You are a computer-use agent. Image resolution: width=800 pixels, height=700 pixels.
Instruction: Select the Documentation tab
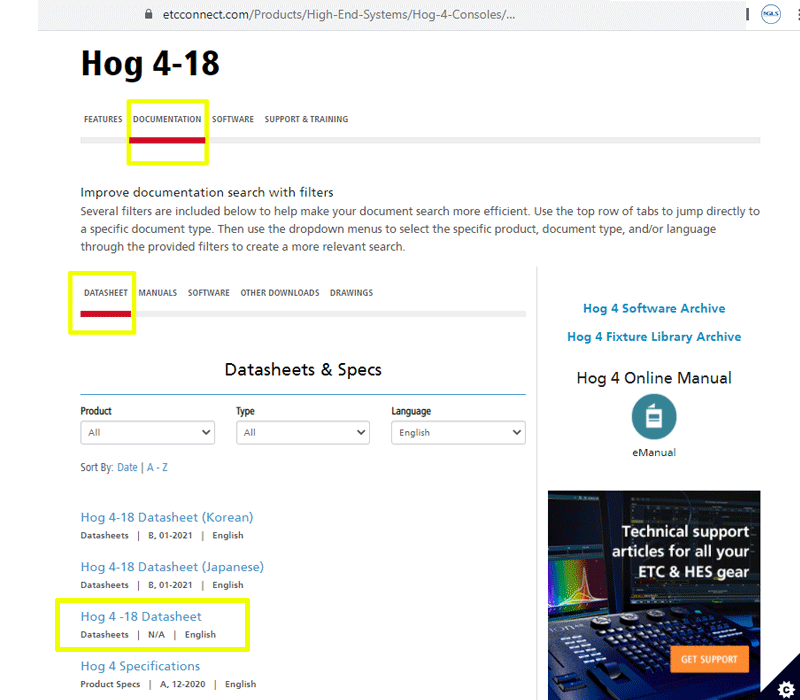tap(167, 119)
